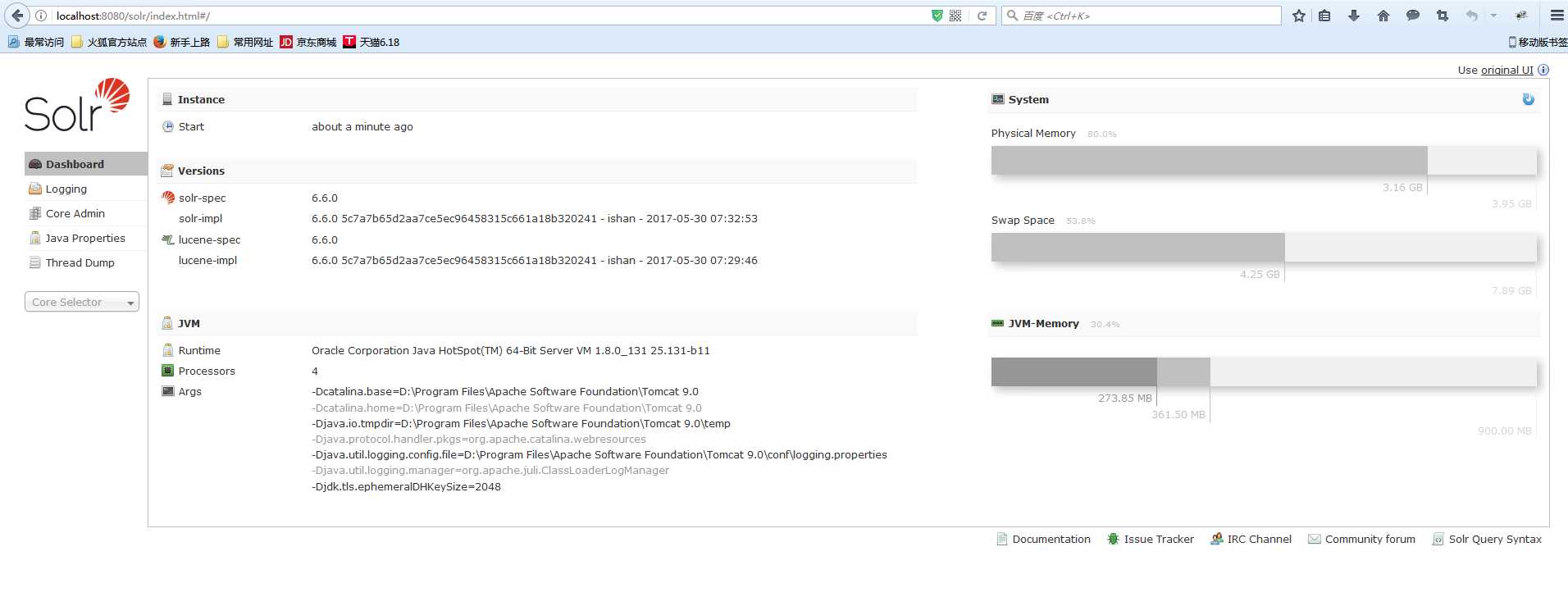Click the solr-impl version value
This screenshot has height=597, width=1568.
[x=535, y=218]
